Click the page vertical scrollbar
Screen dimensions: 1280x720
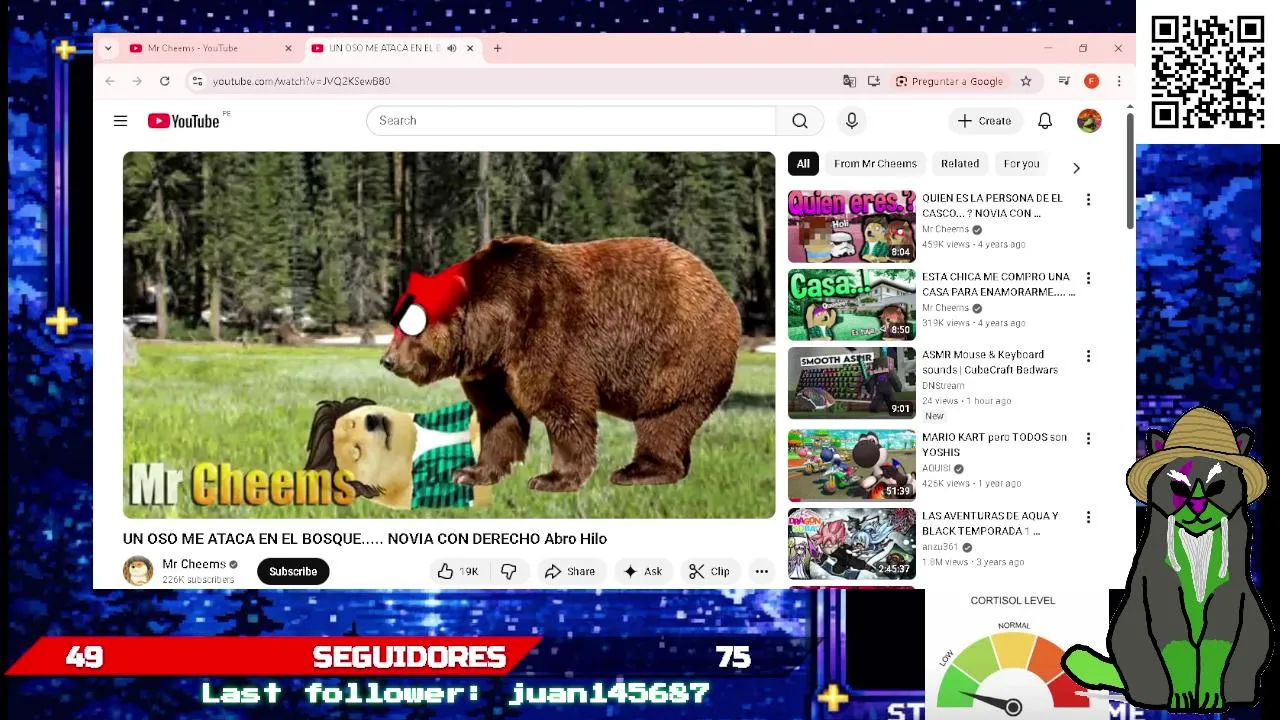pyautogui.click(x=1130, y=170)
